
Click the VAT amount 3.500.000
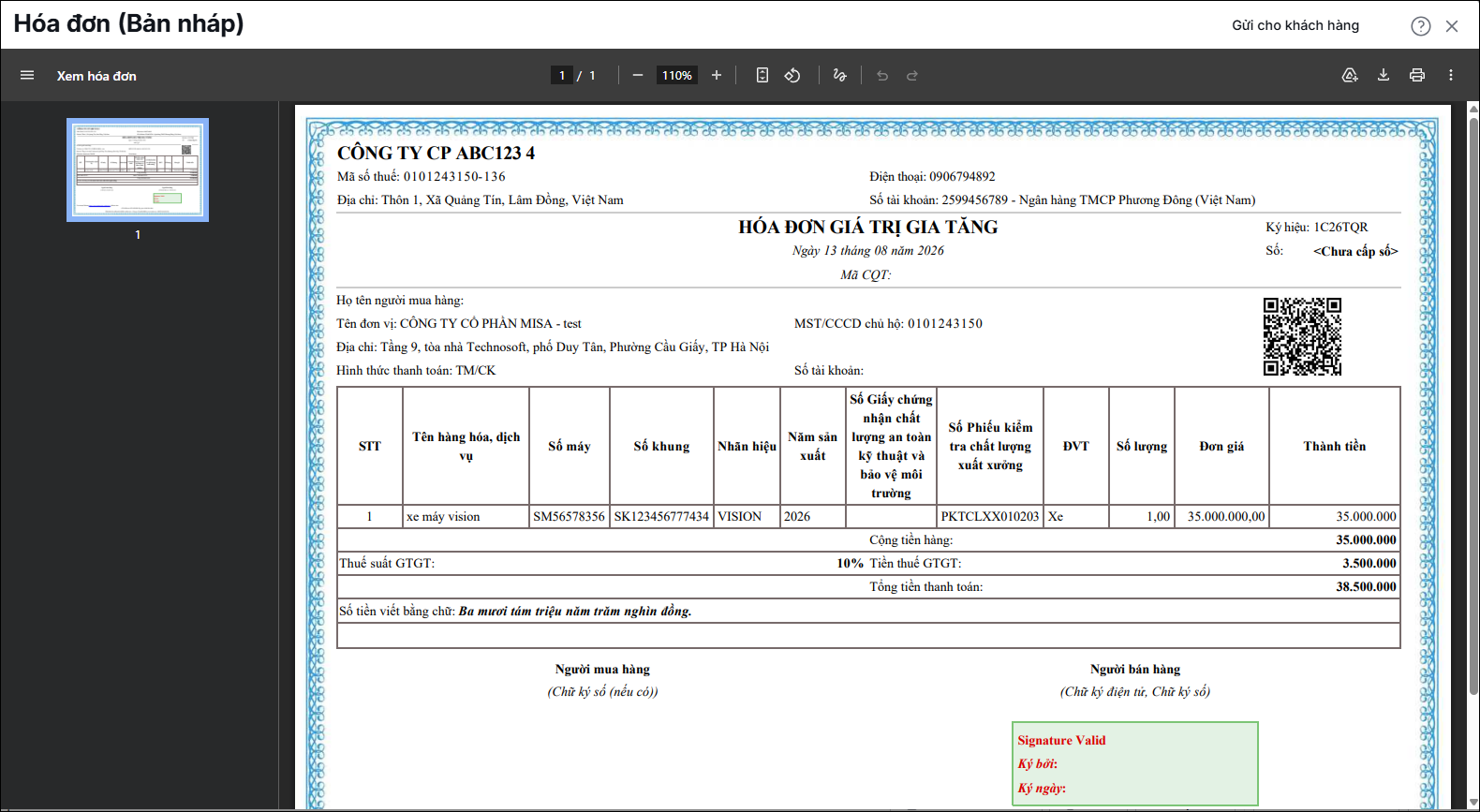[1369, 563]
